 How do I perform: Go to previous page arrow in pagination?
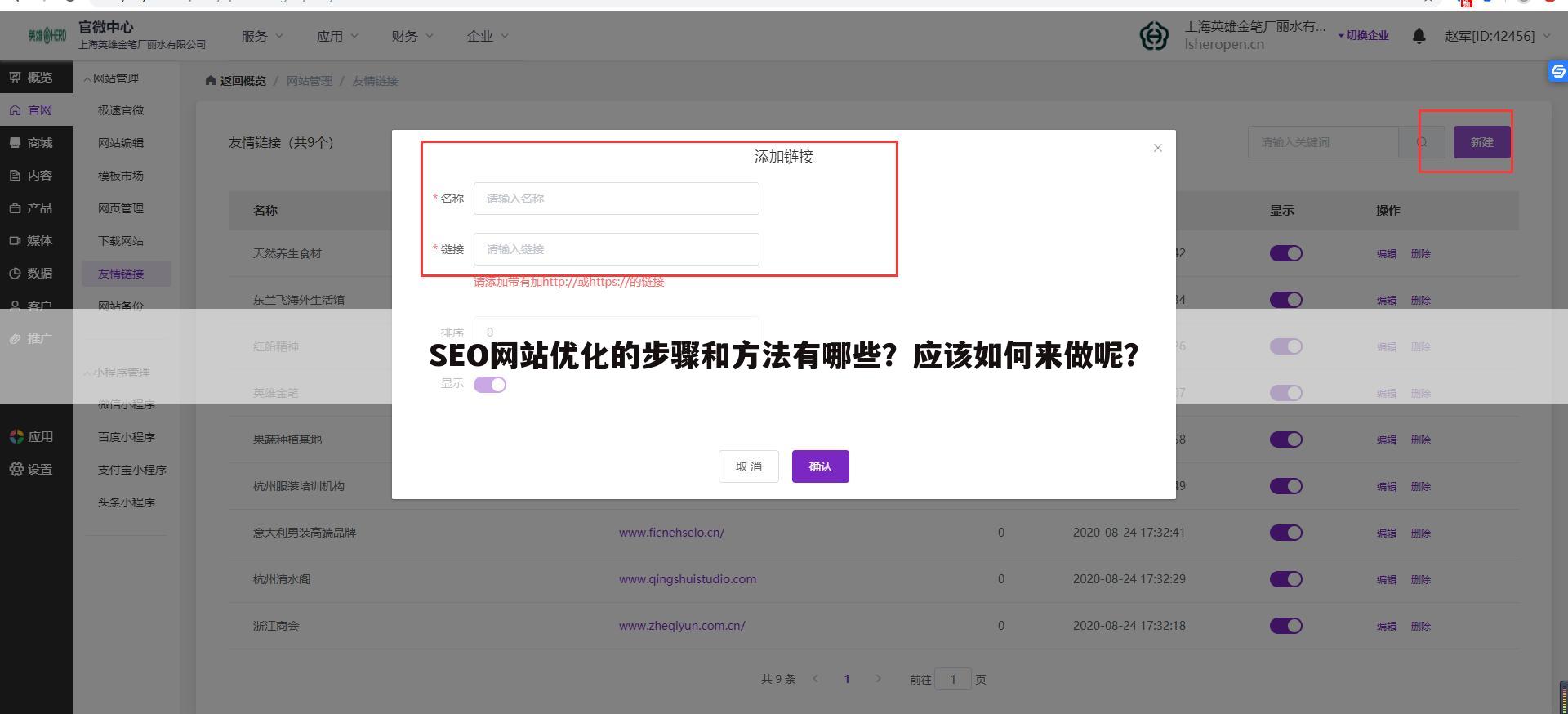point(815,679)
